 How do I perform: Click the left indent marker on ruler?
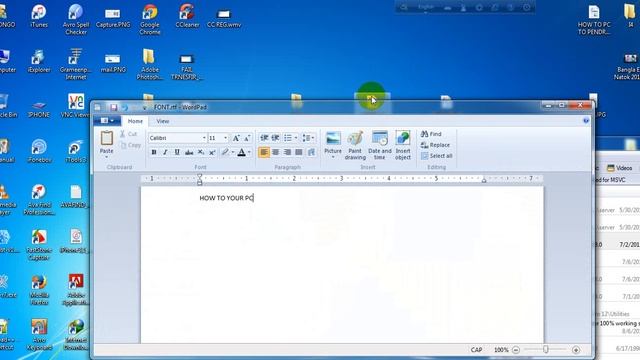coord(200,179)
